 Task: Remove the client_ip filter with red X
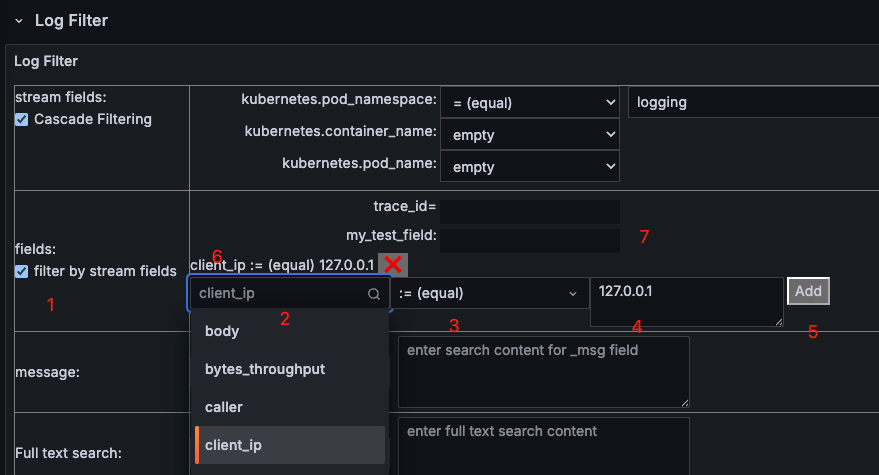pyautogui.click(x=393, y=264)
